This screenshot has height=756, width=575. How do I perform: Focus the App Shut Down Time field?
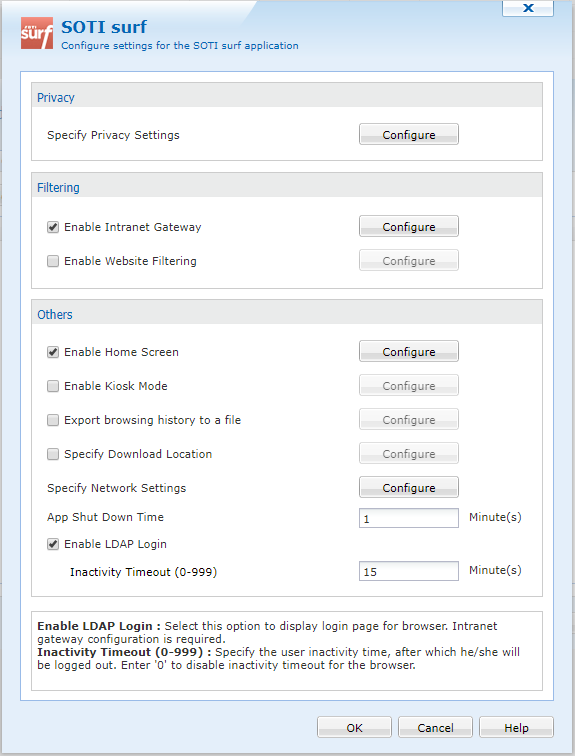pos(409,518)
